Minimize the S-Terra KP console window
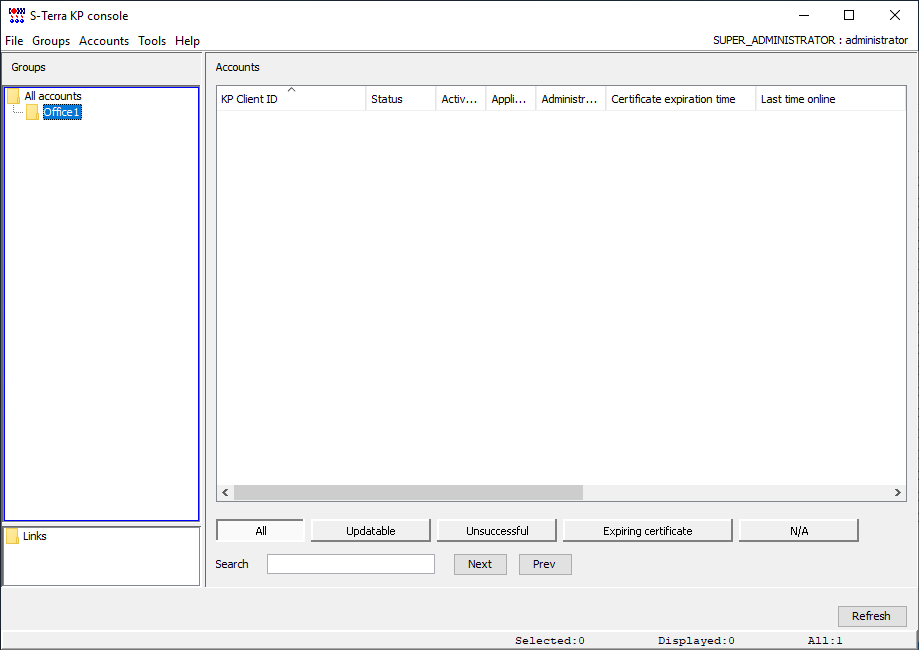The width and height of the screenshot is (919, 650). pyautogui.click(x=804, y=15)
